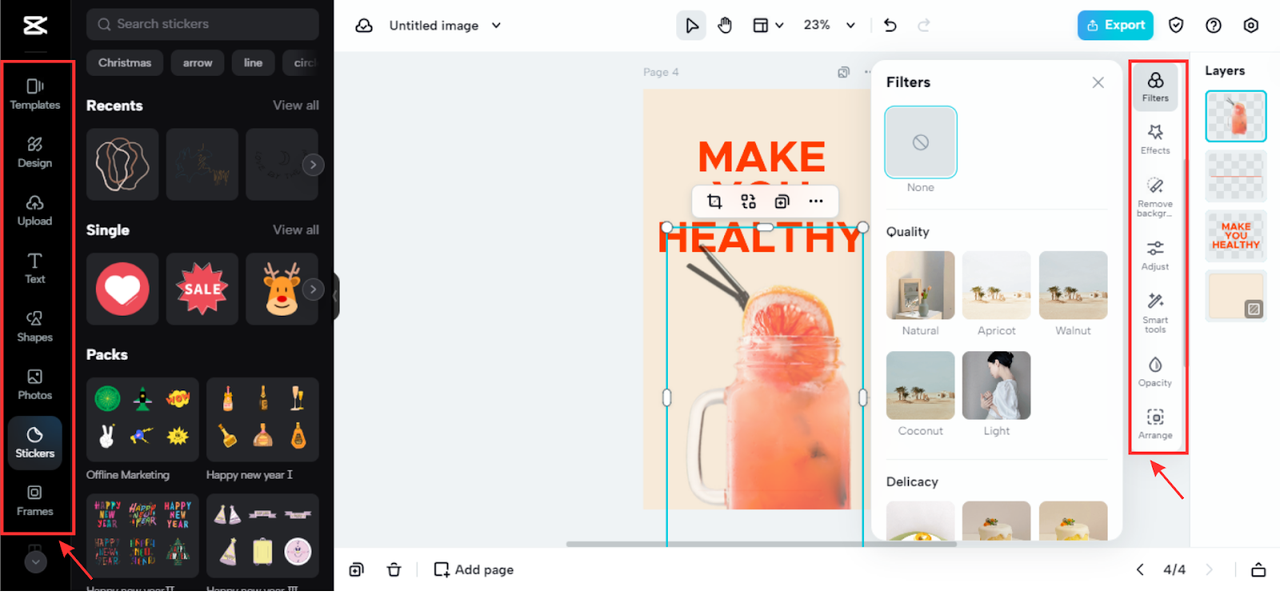This screenshot has width=1280, height=595.
Task: Open the Filters tool
Action: pyautogui.click(x=1155, y=87)
